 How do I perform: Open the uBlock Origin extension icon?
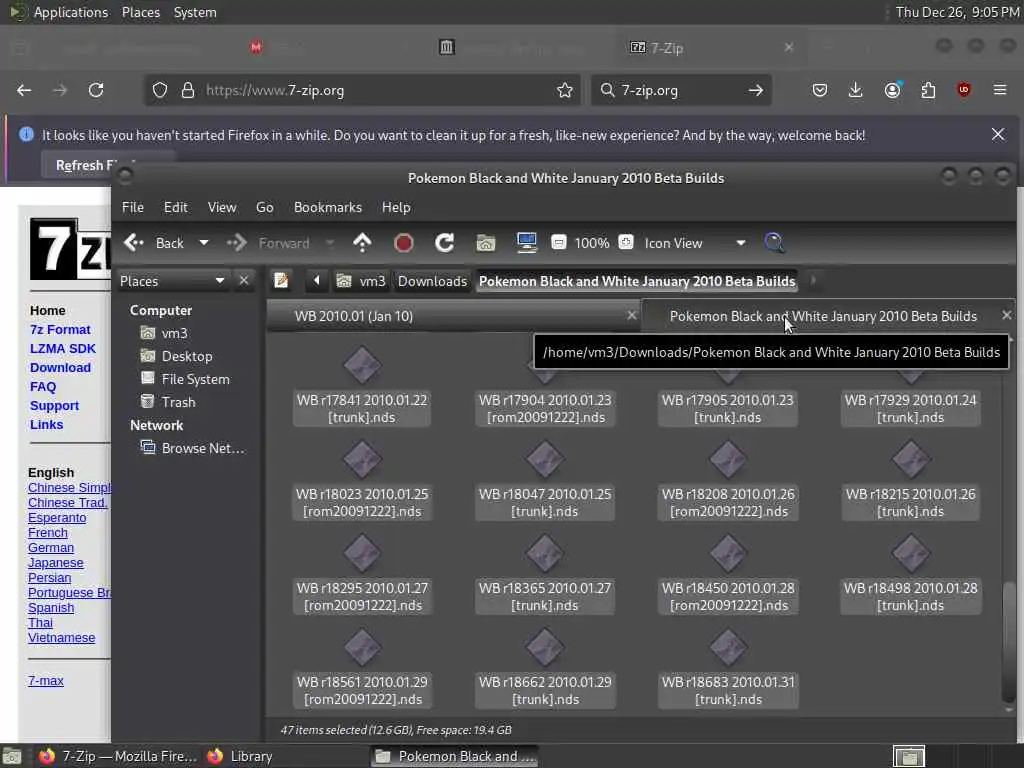tap(964, 90)
